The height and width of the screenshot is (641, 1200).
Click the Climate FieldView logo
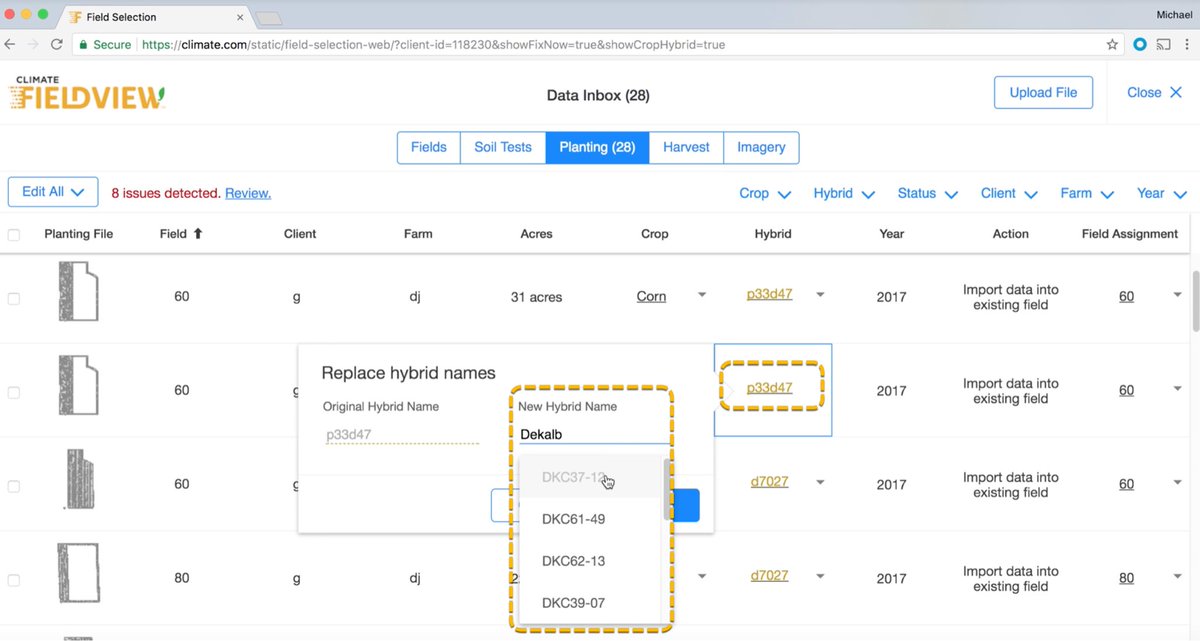point(87,93)
